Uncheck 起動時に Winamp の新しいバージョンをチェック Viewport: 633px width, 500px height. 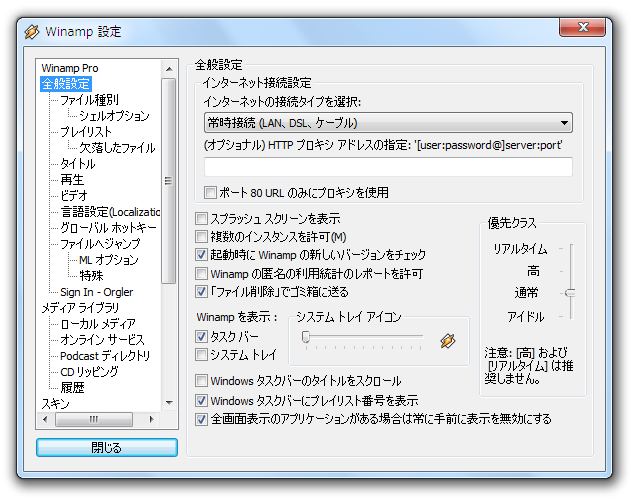click(x=201, y=255)
